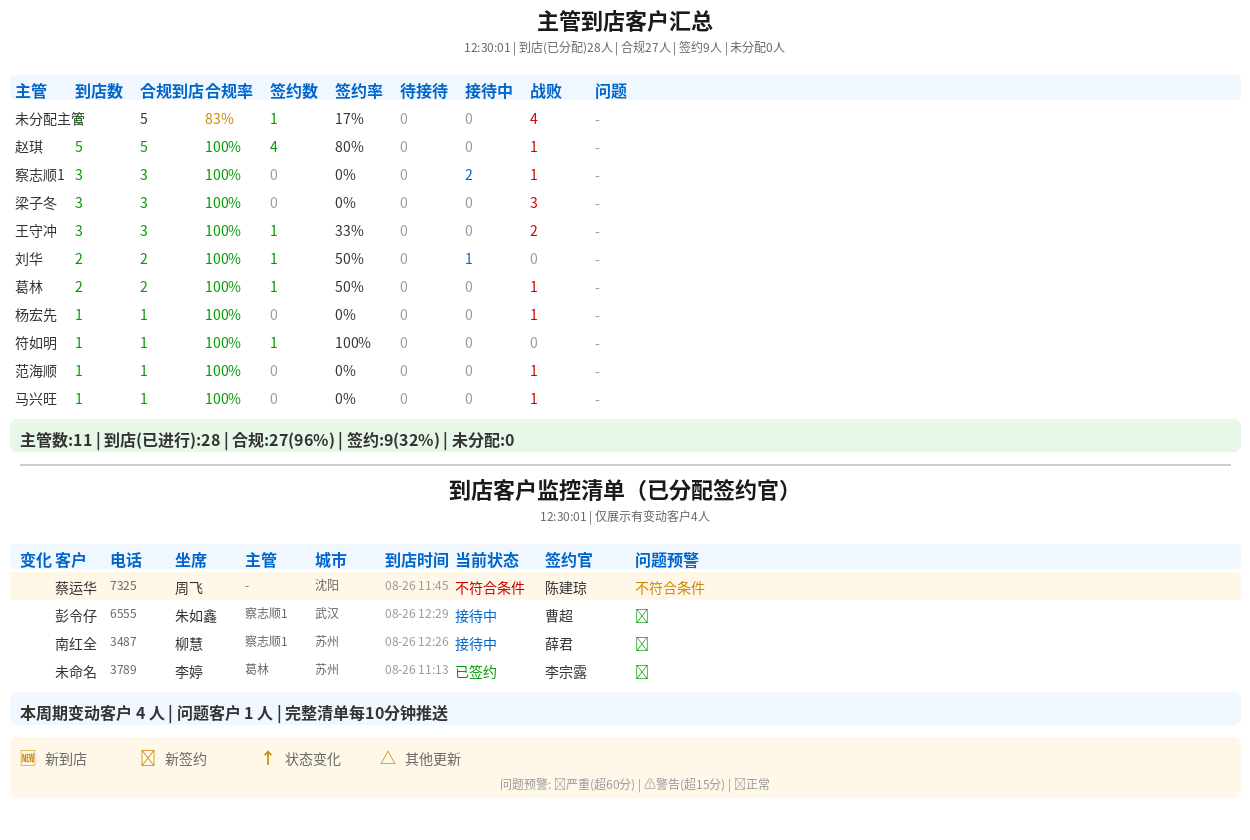Select supervisor 符如明
The height and width of the screenshot is (840, 1250).
[36, 343]
